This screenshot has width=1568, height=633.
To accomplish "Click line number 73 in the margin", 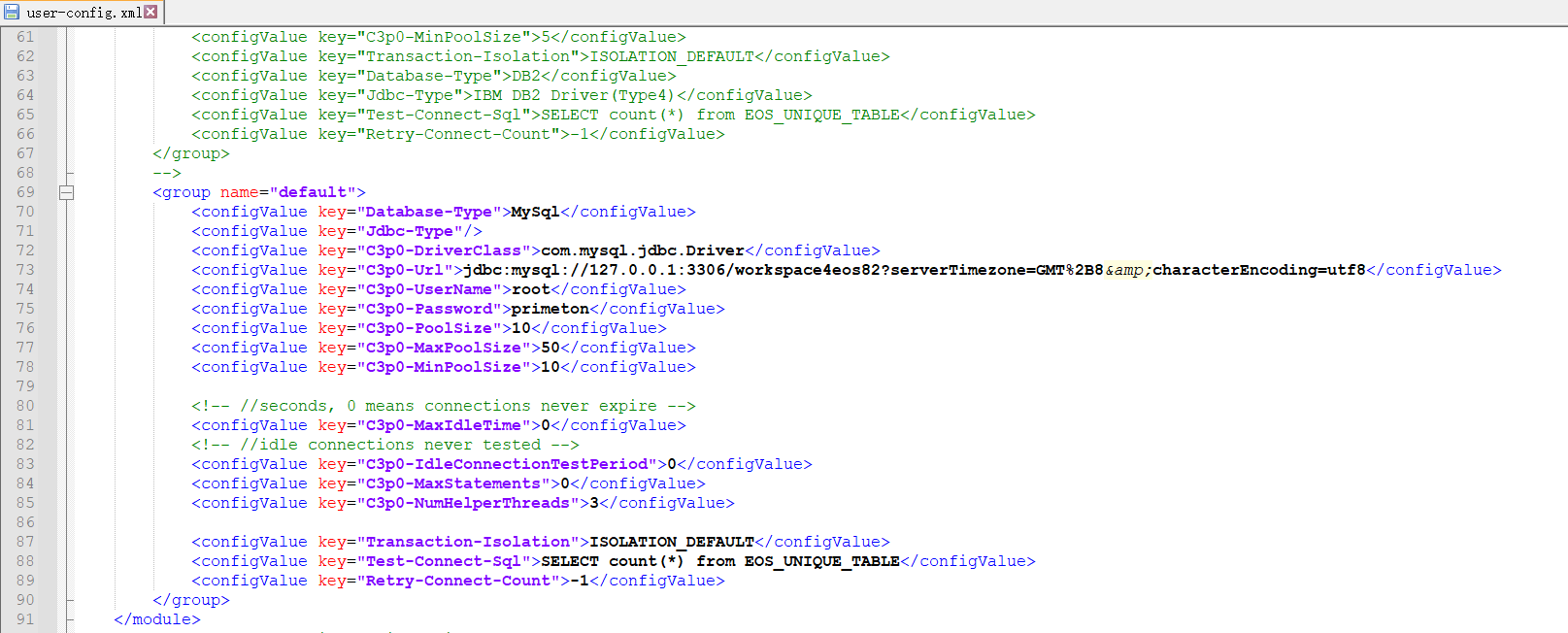I will pos(25,270).
